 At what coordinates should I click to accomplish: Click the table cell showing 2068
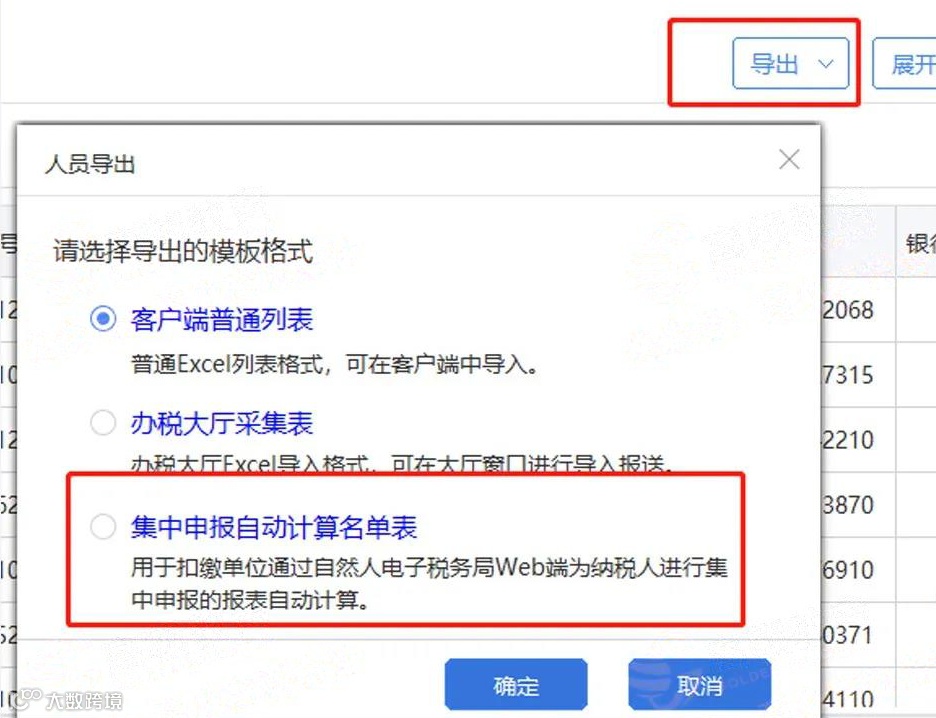tap(858, 310)
